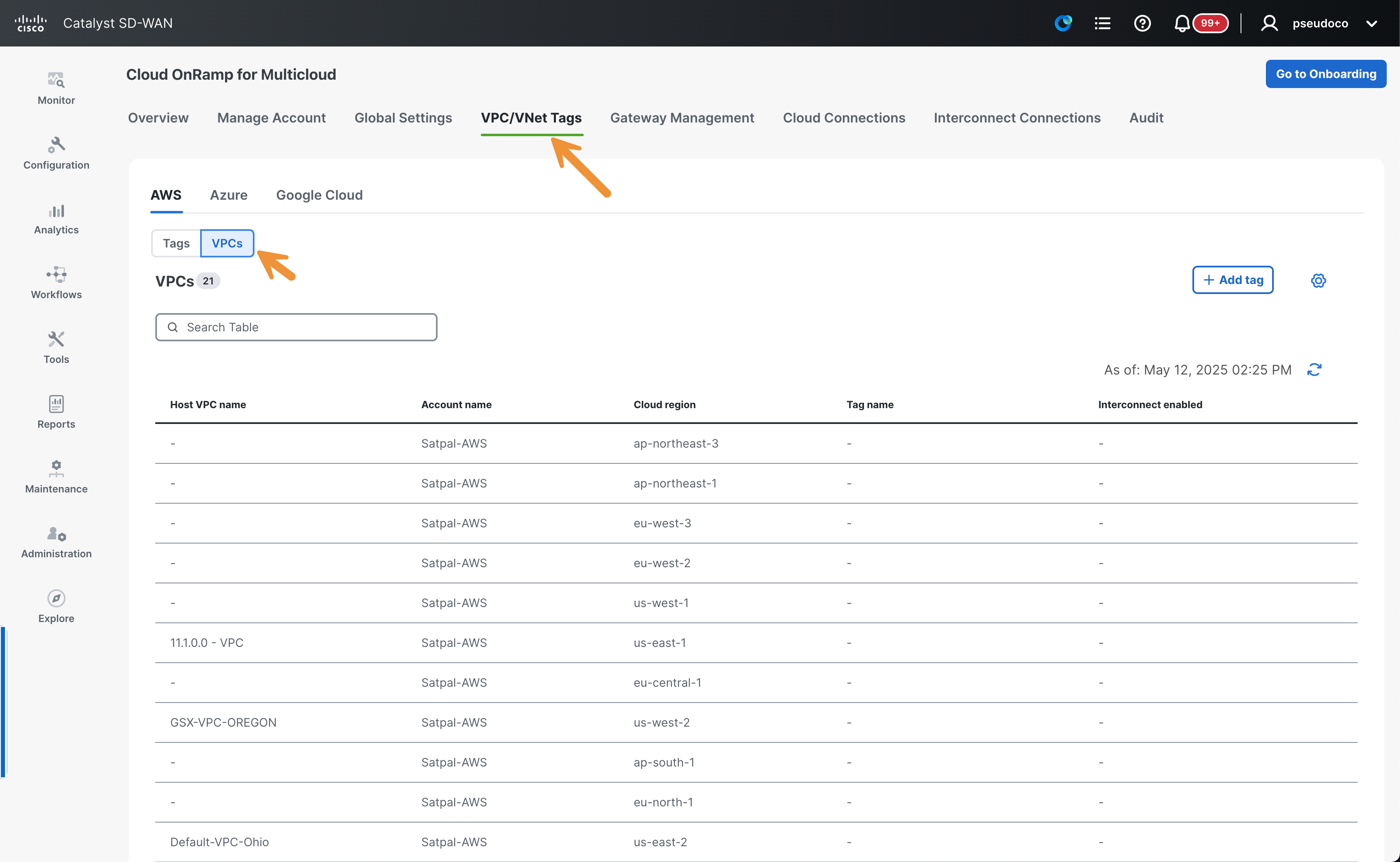Switch to the Global Settings tab
This screenshot has height=862, width=1400.
pos(403,118)
